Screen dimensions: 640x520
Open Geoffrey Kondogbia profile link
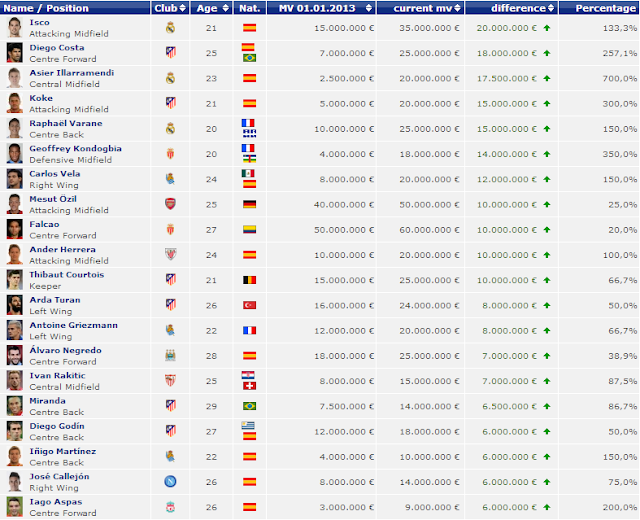(x=76, y=149)
